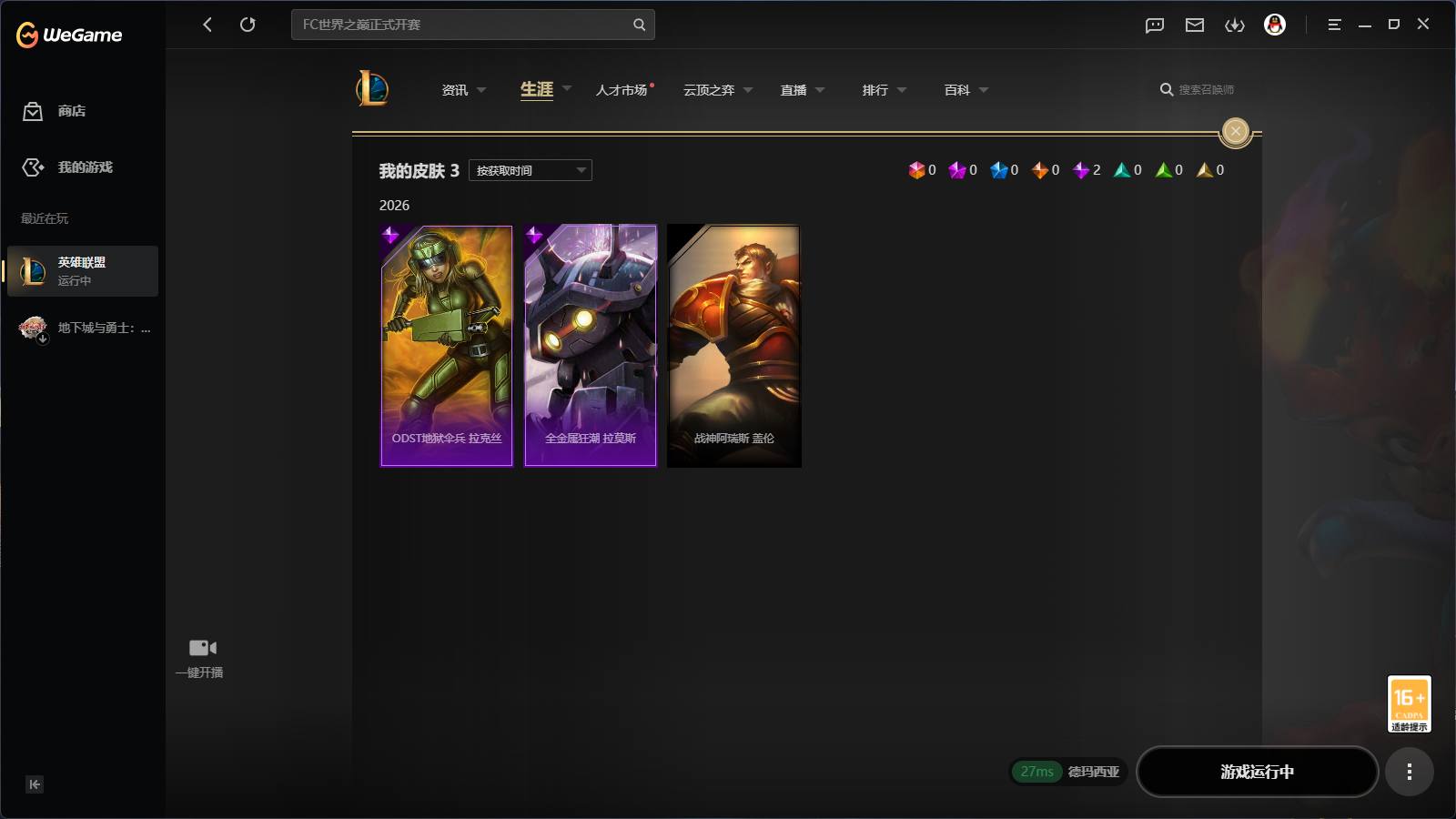Click the 最近在玩 section label
The width and height of the screenshot is (1456, 819).
pyautogui.click(x=45, y=218)
